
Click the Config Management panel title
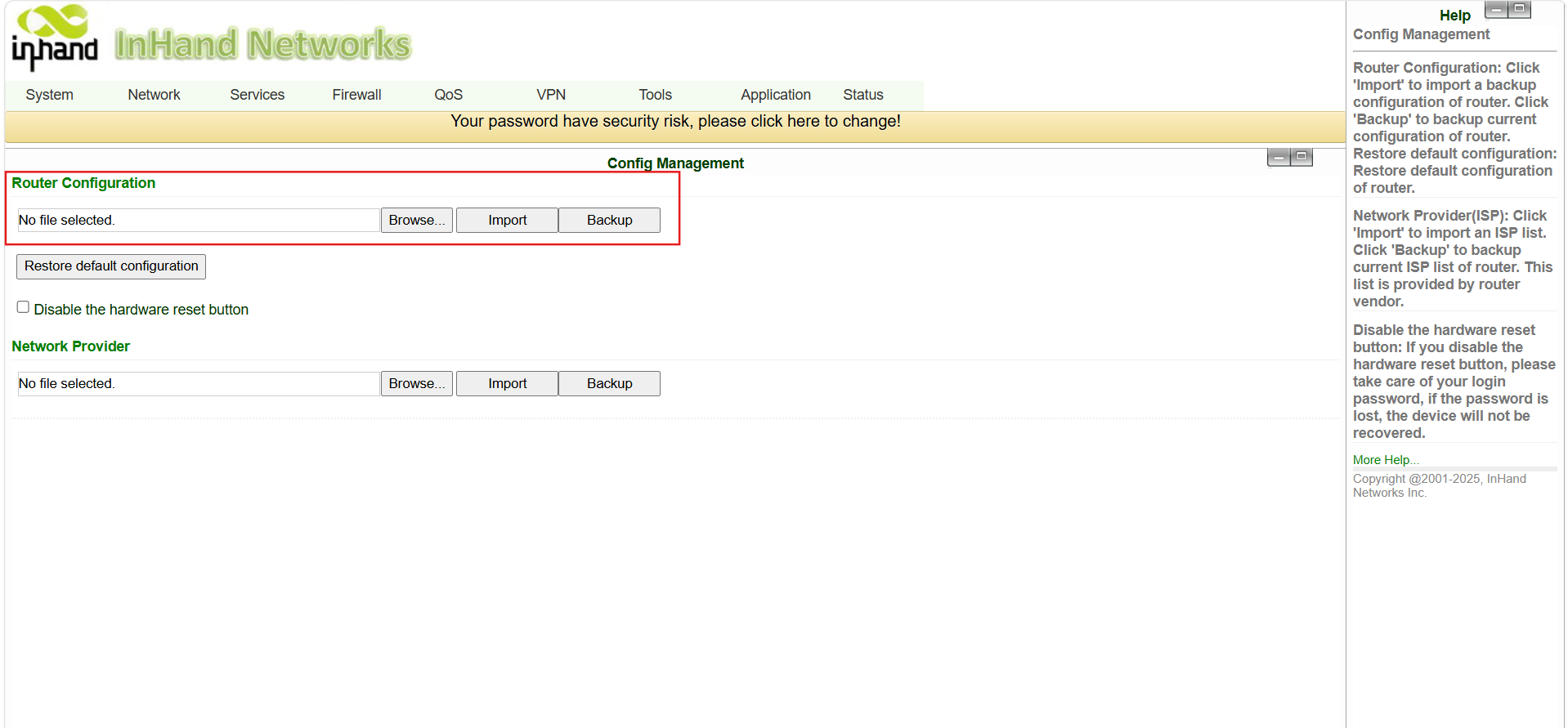pos(675,163)
